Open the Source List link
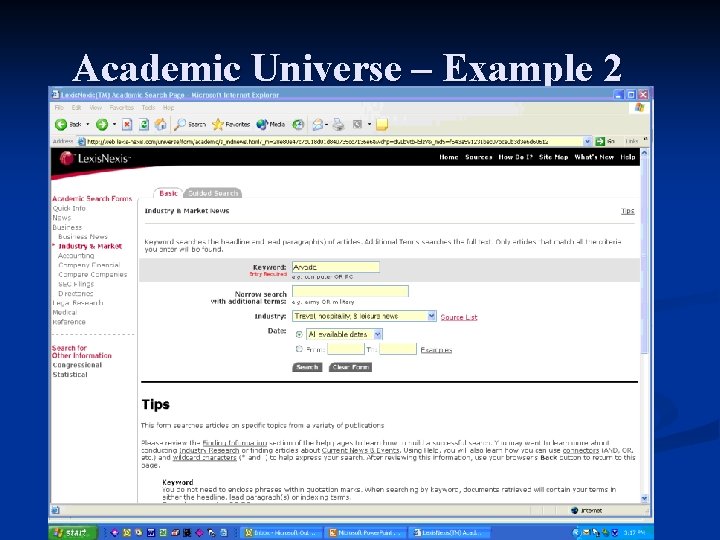Screen dimensions: 720x540 click(459, 317)
